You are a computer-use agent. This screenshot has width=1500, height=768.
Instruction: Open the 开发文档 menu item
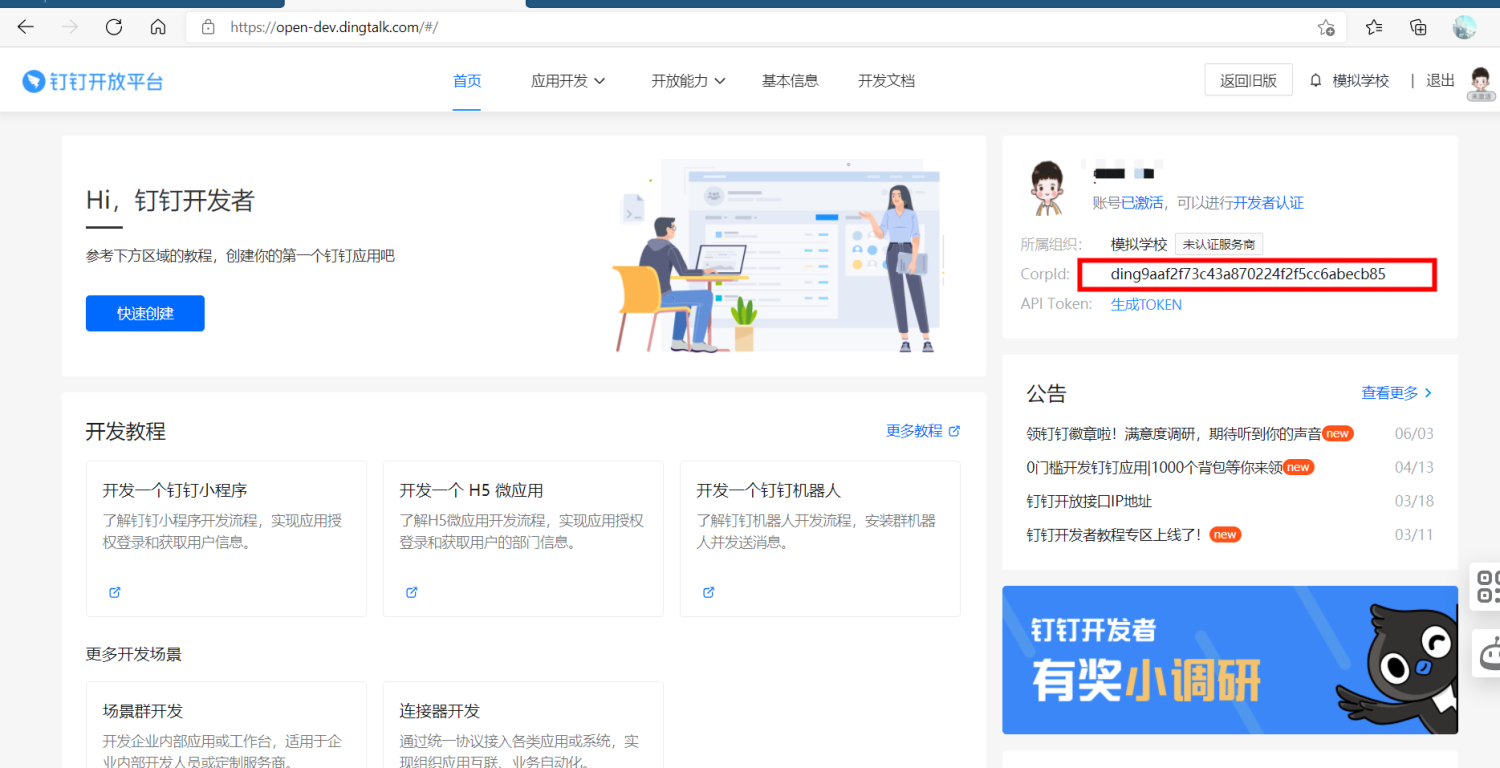point(886,81)
